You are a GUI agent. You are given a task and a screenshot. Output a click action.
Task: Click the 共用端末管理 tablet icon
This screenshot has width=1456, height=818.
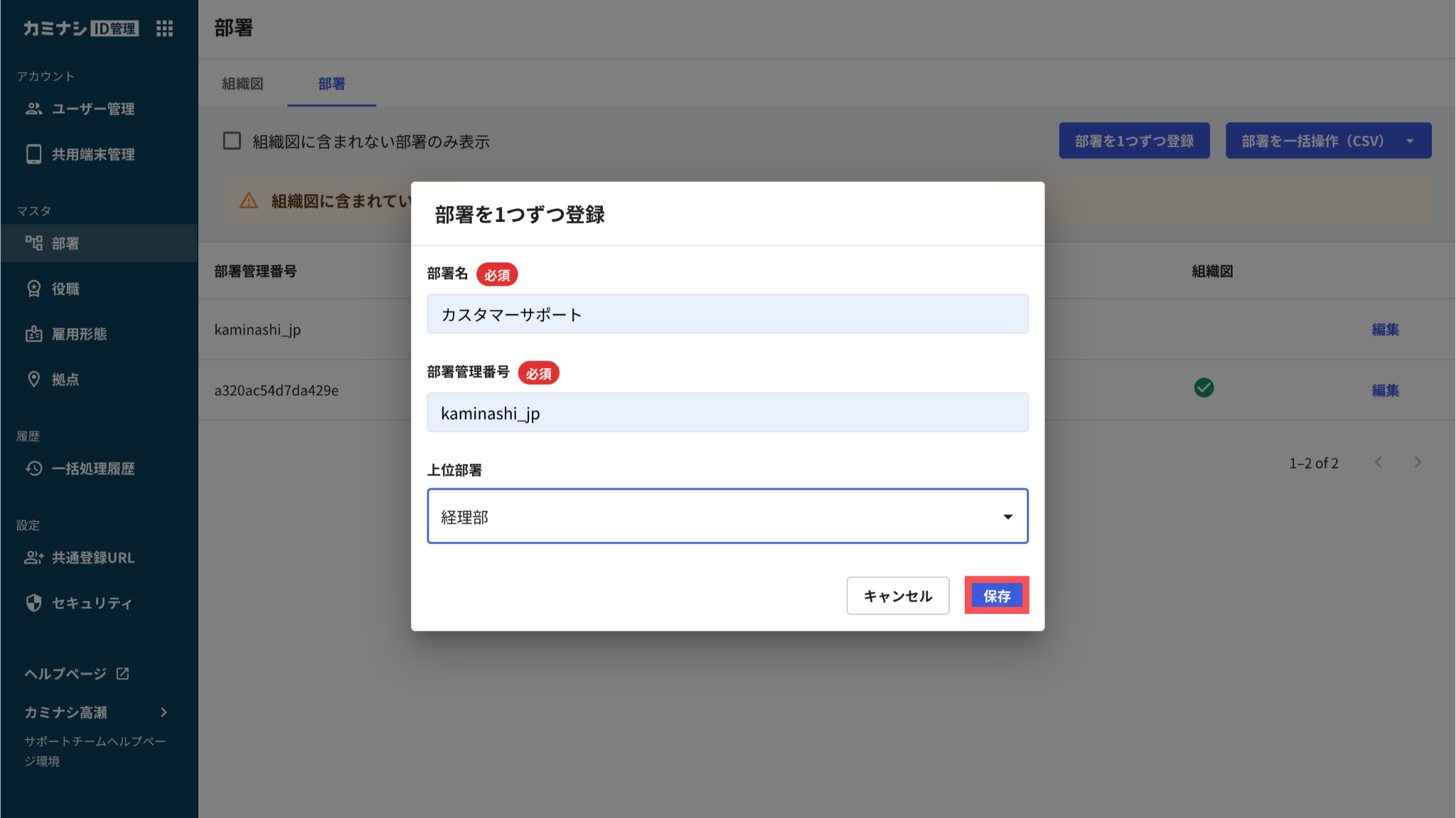click(x=33, y=154)
